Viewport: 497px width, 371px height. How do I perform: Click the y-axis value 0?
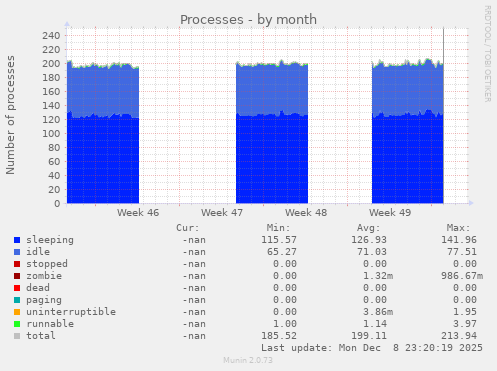click(x=57, y=204)
